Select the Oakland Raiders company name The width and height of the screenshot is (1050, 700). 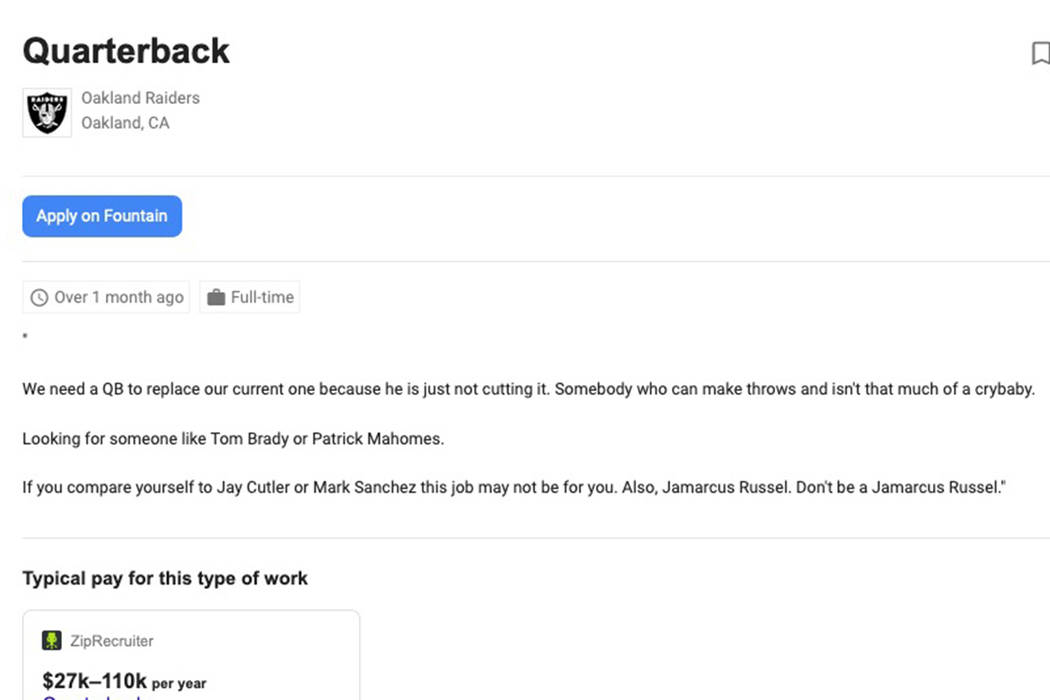pyautogui.click(x=140, y=98)
